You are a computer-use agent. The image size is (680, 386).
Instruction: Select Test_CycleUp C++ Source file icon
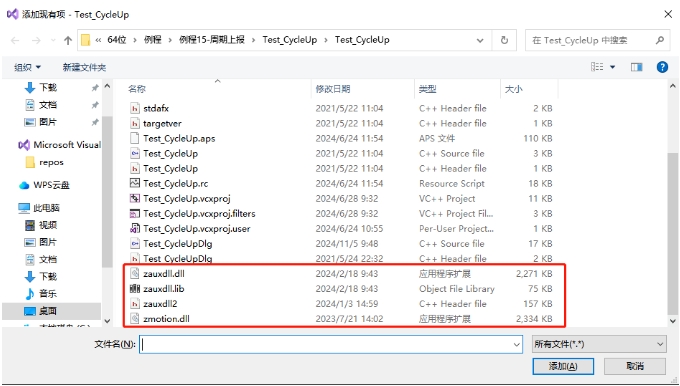[135, 153]
